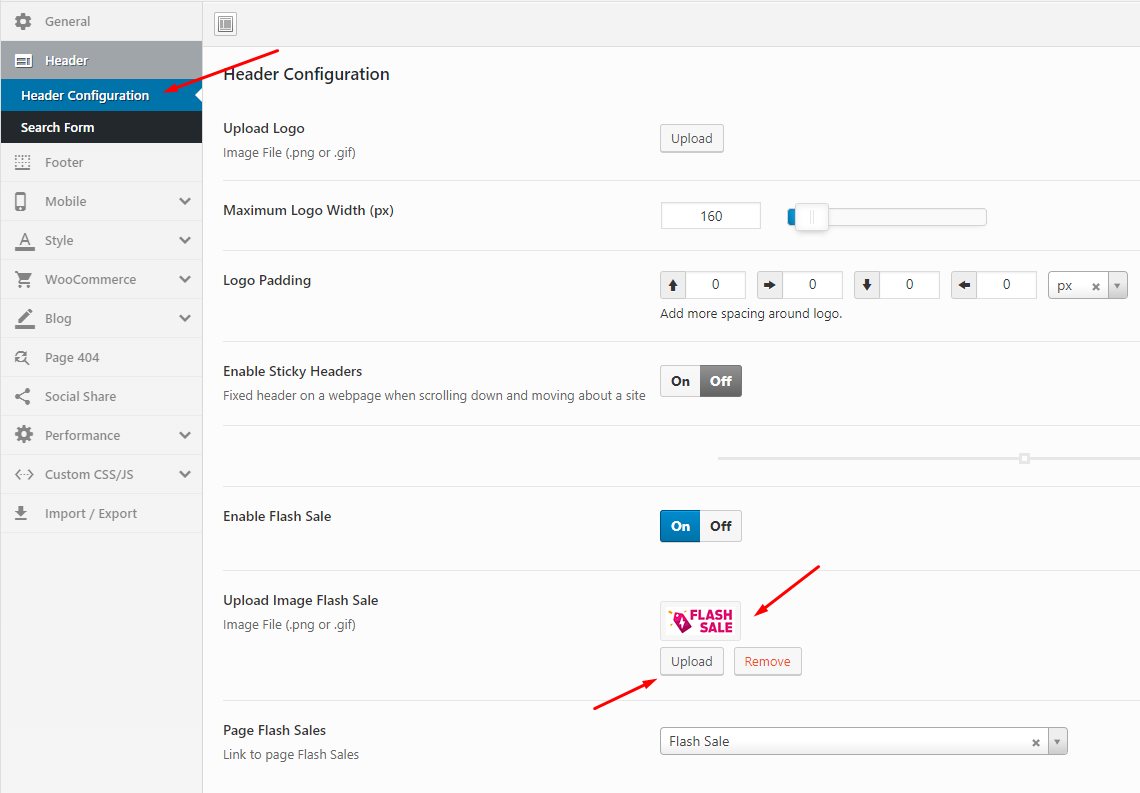Expand the Custom CSS/JS section chevron
Screen dimensions: 1140x793
[x=185, y=474]
